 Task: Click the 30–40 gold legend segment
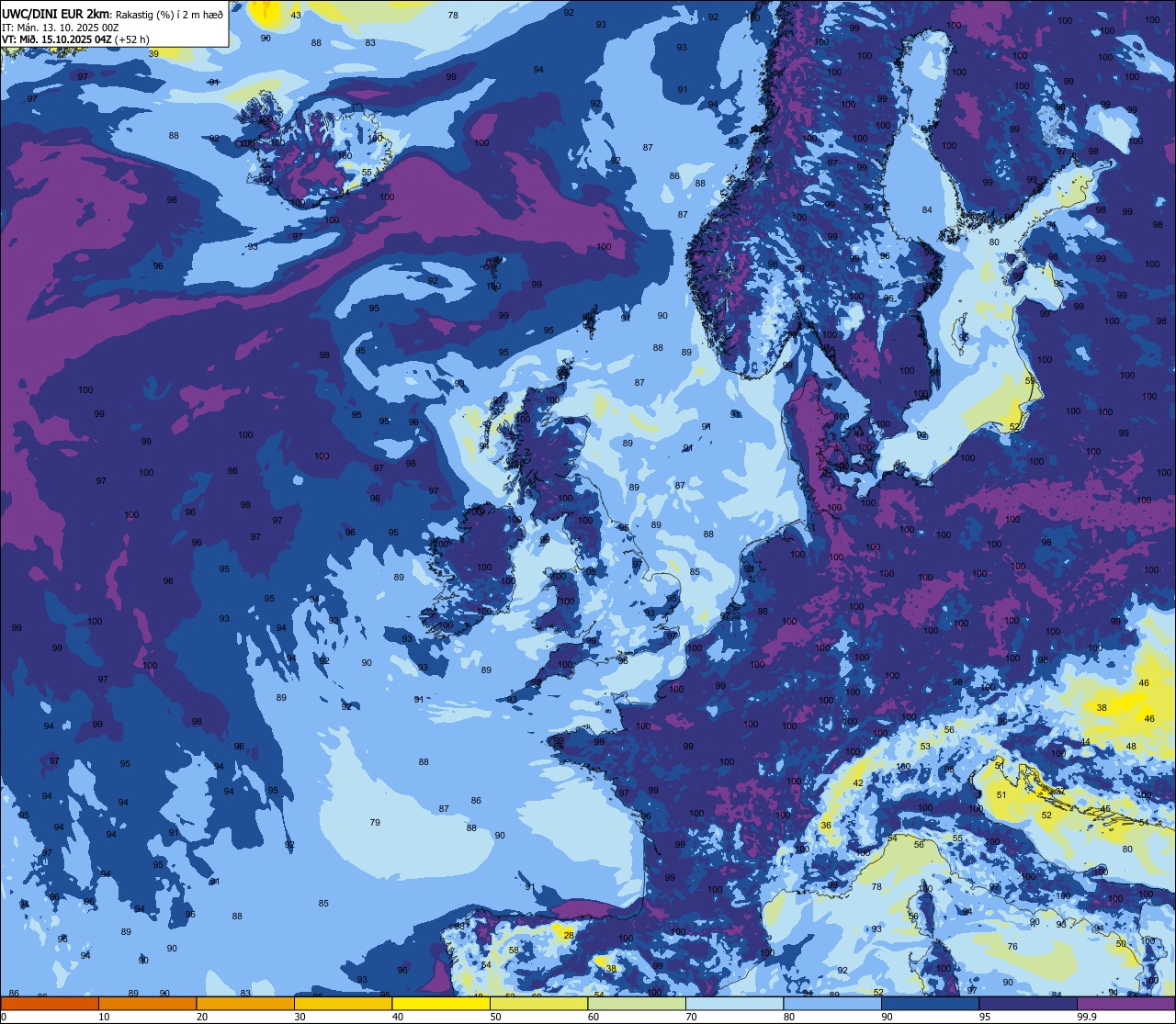343,1004
